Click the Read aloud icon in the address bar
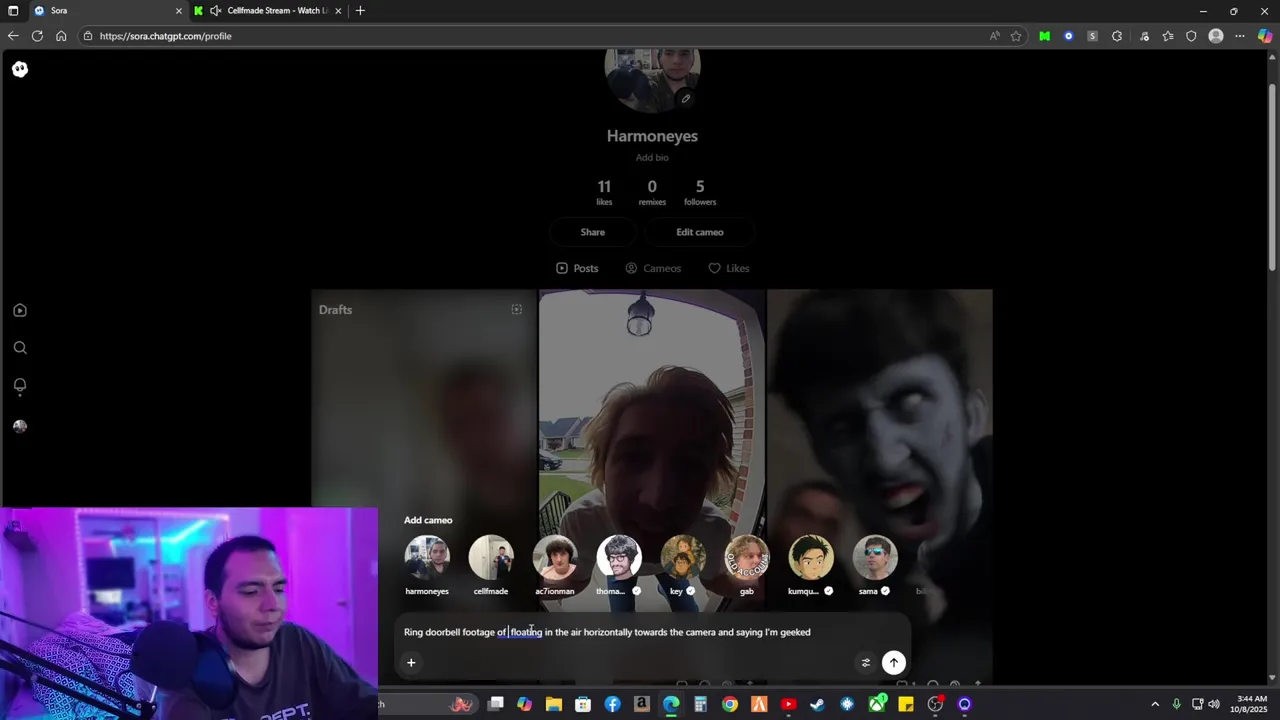The image size is (1280, 720). (x=994, y=36)
